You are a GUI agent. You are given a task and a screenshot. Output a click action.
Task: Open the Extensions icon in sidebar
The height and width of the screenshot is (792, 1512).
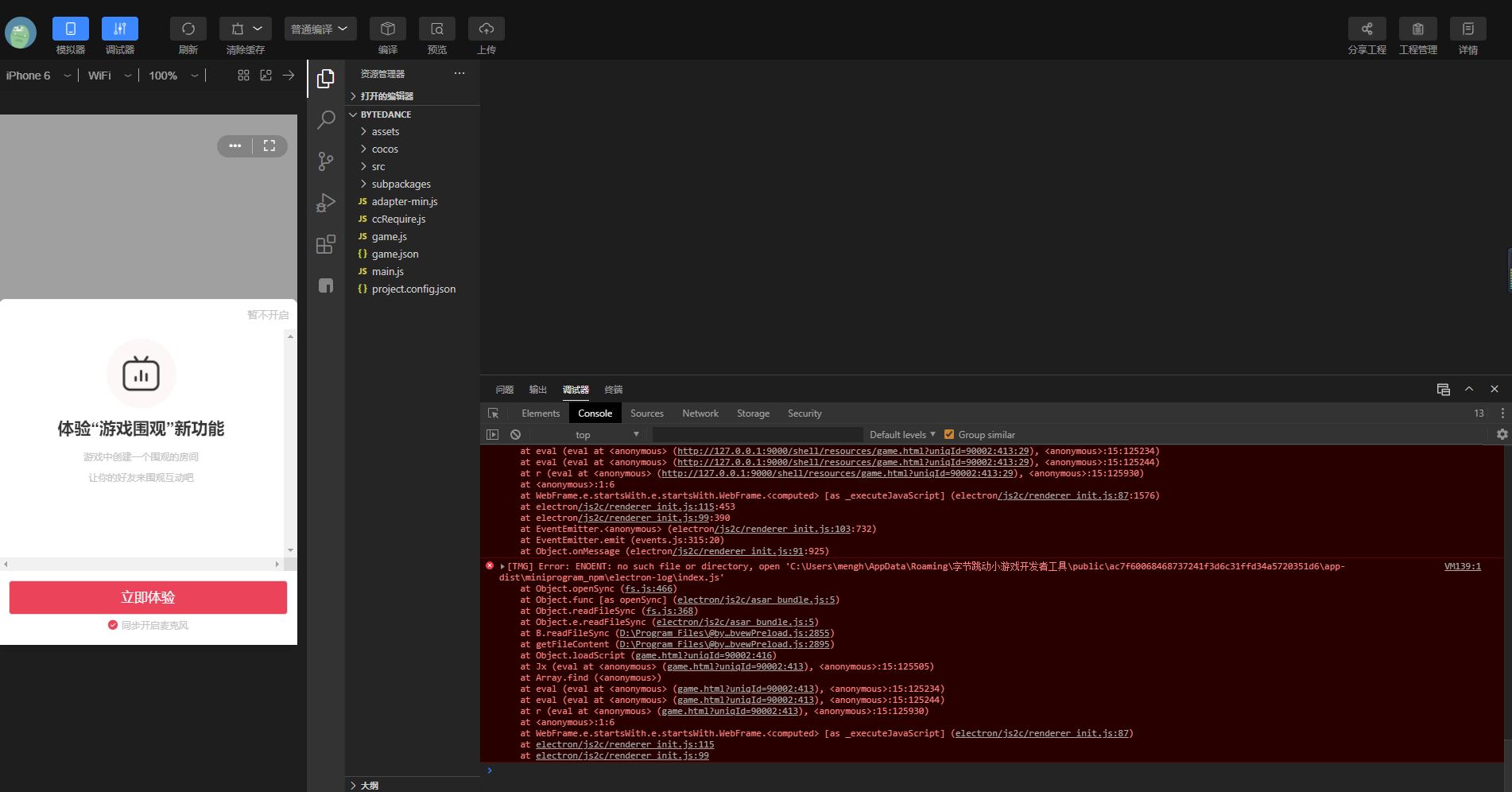tap(326, 244)
